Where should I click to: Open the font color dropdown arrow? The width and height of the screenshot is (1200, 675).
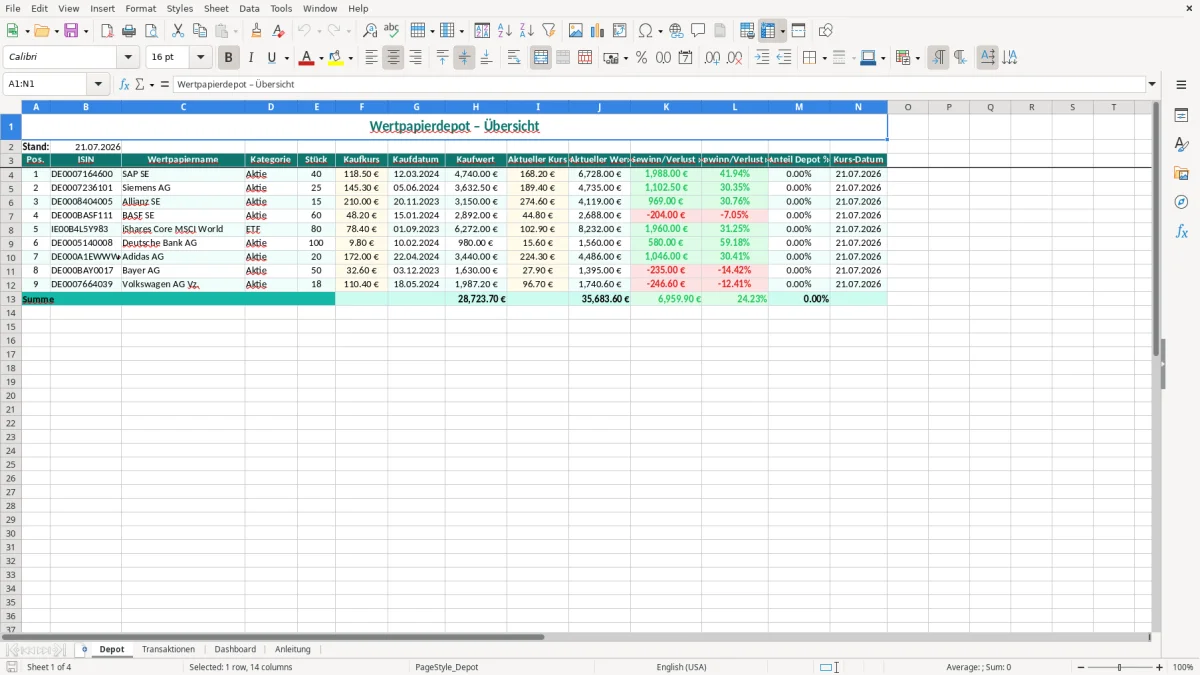[321, 58]
